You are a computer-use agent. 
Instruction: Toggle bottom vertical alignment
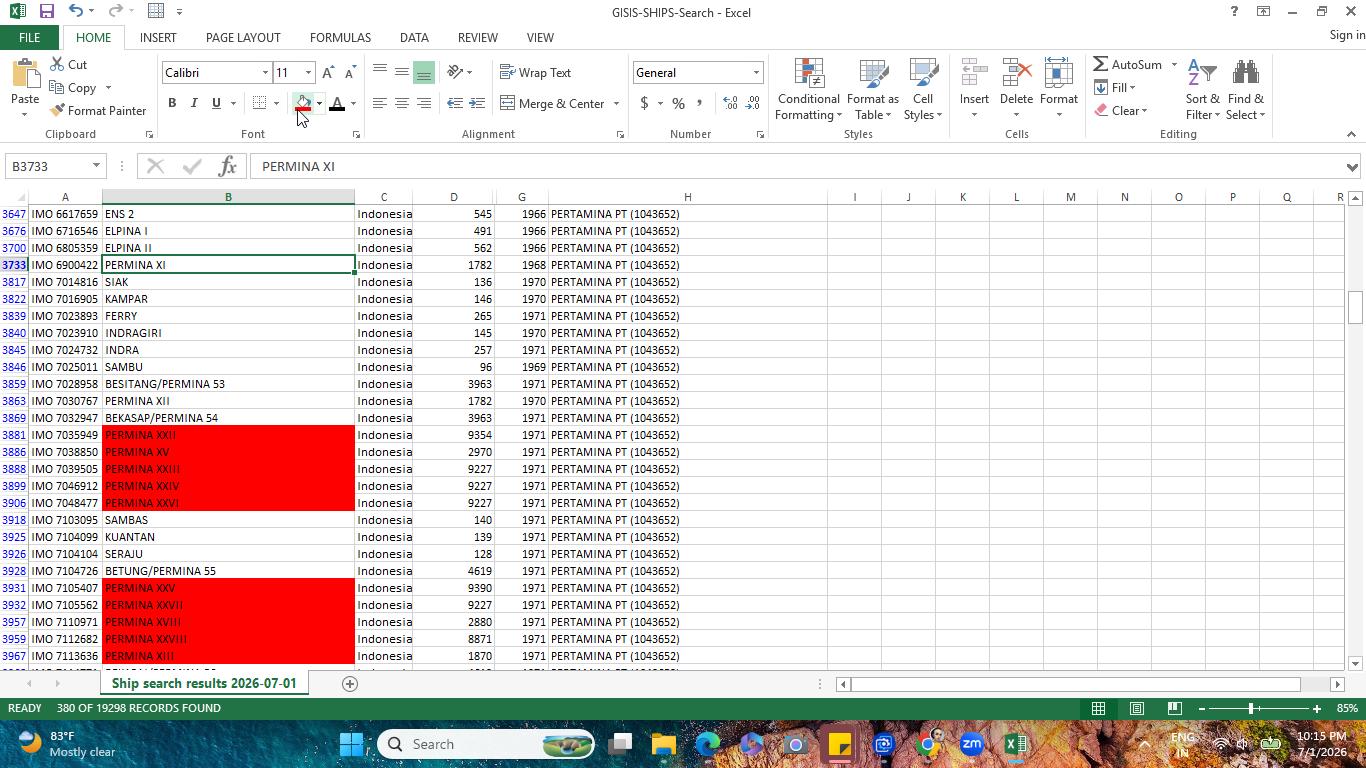[423, 72]
